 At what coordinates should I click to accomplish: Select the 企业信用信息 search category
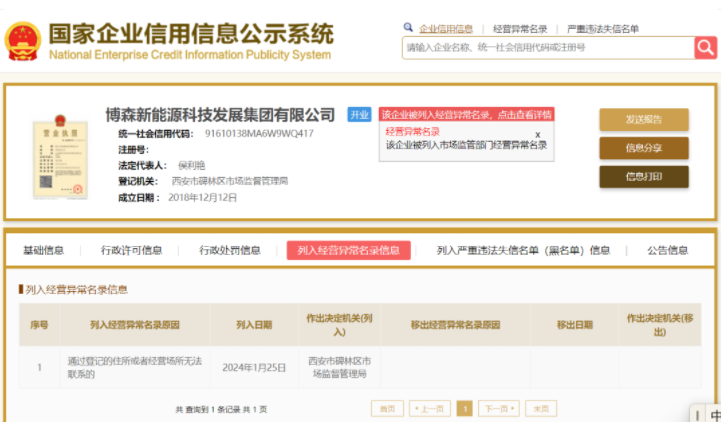point(446,29)
